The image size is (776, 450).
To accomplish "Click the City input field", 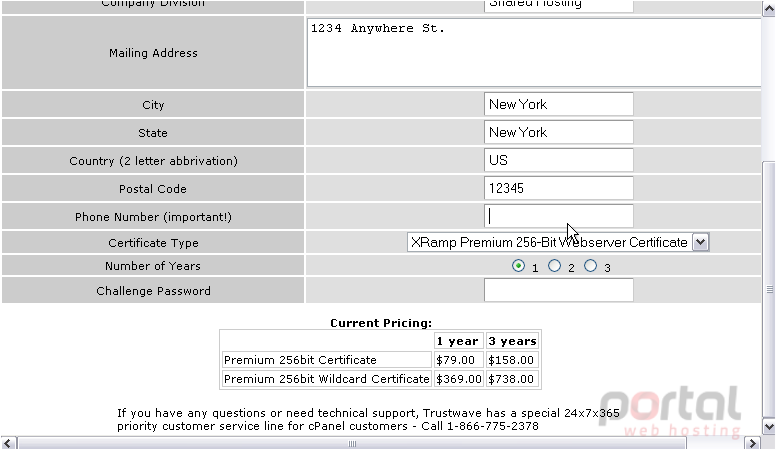I will pos(559,104).
